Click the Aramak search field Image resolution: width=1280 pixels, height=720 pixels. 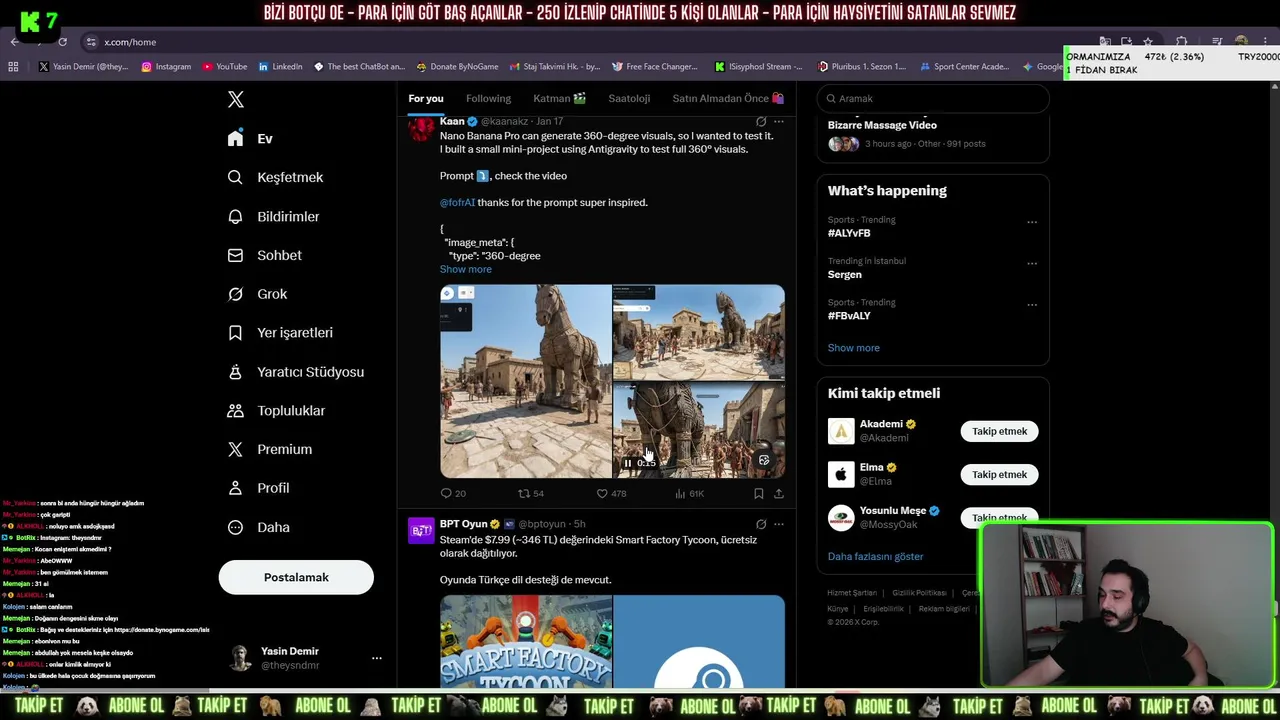[x=932, y=98]
